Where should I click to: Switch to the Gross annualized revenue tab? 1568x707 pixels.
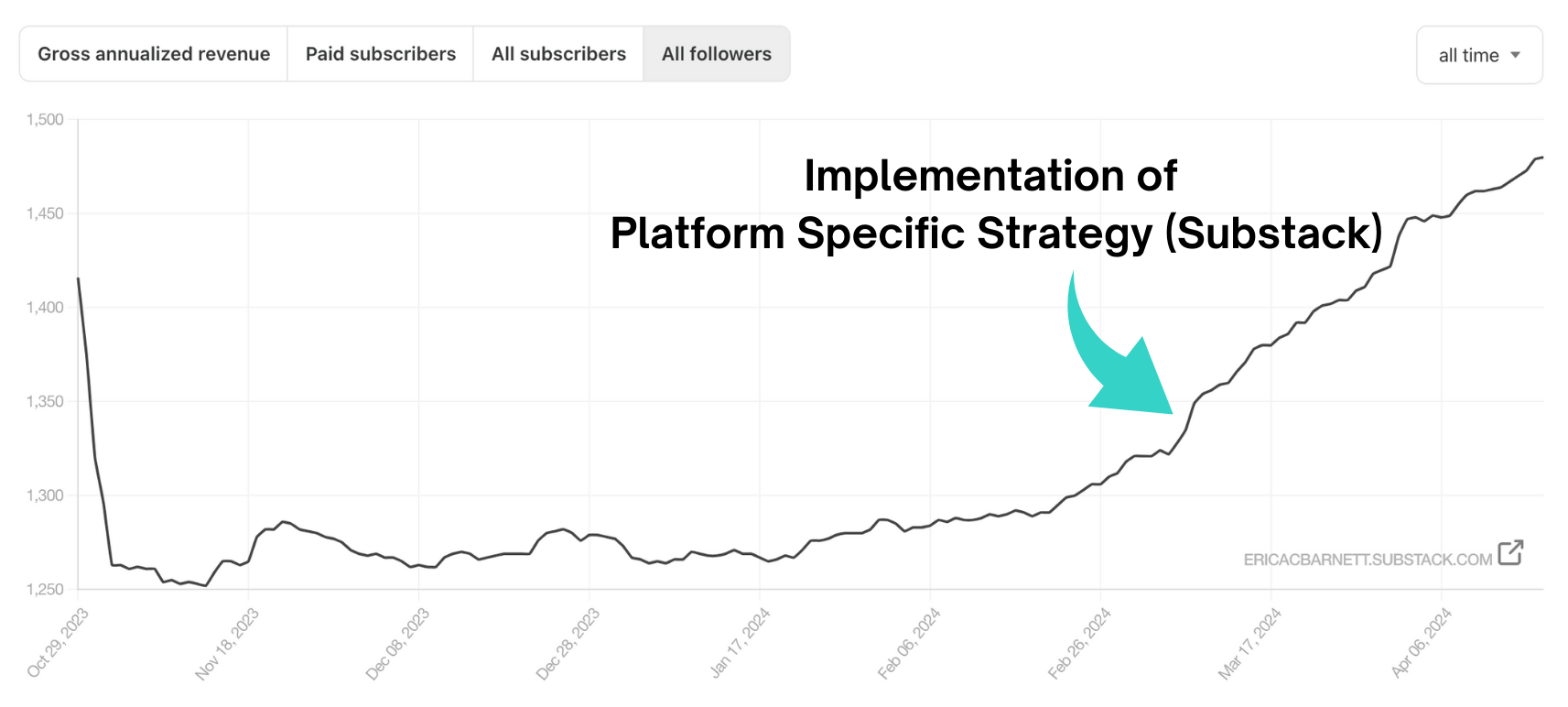coord(153,53)
